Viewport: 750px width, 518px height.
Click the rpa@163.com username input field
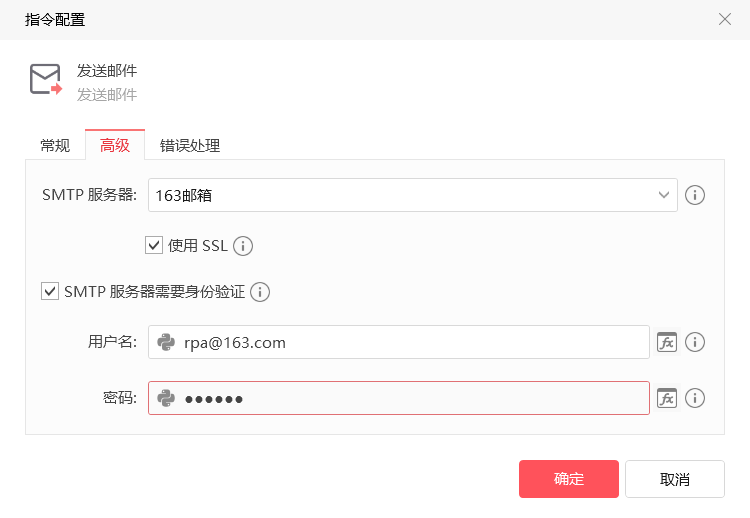[410, 342]
